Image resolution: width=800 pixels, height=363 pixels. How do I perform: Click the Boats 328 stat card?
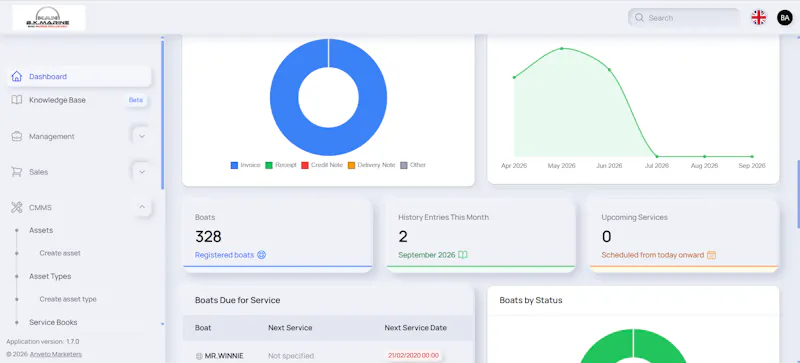278,236
